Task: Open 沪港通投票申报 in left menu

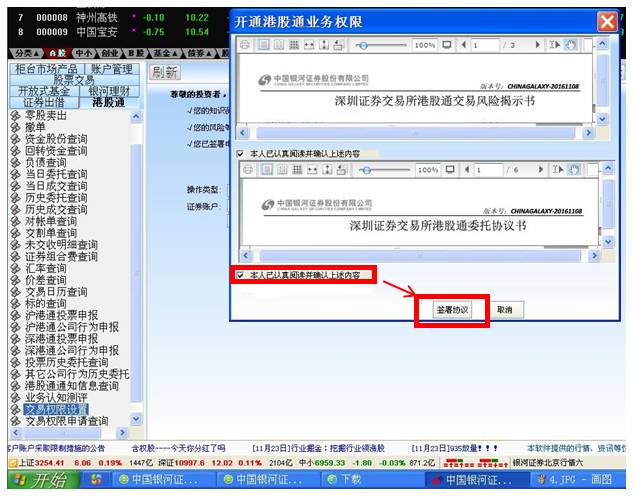Action: tap(61, 315)
